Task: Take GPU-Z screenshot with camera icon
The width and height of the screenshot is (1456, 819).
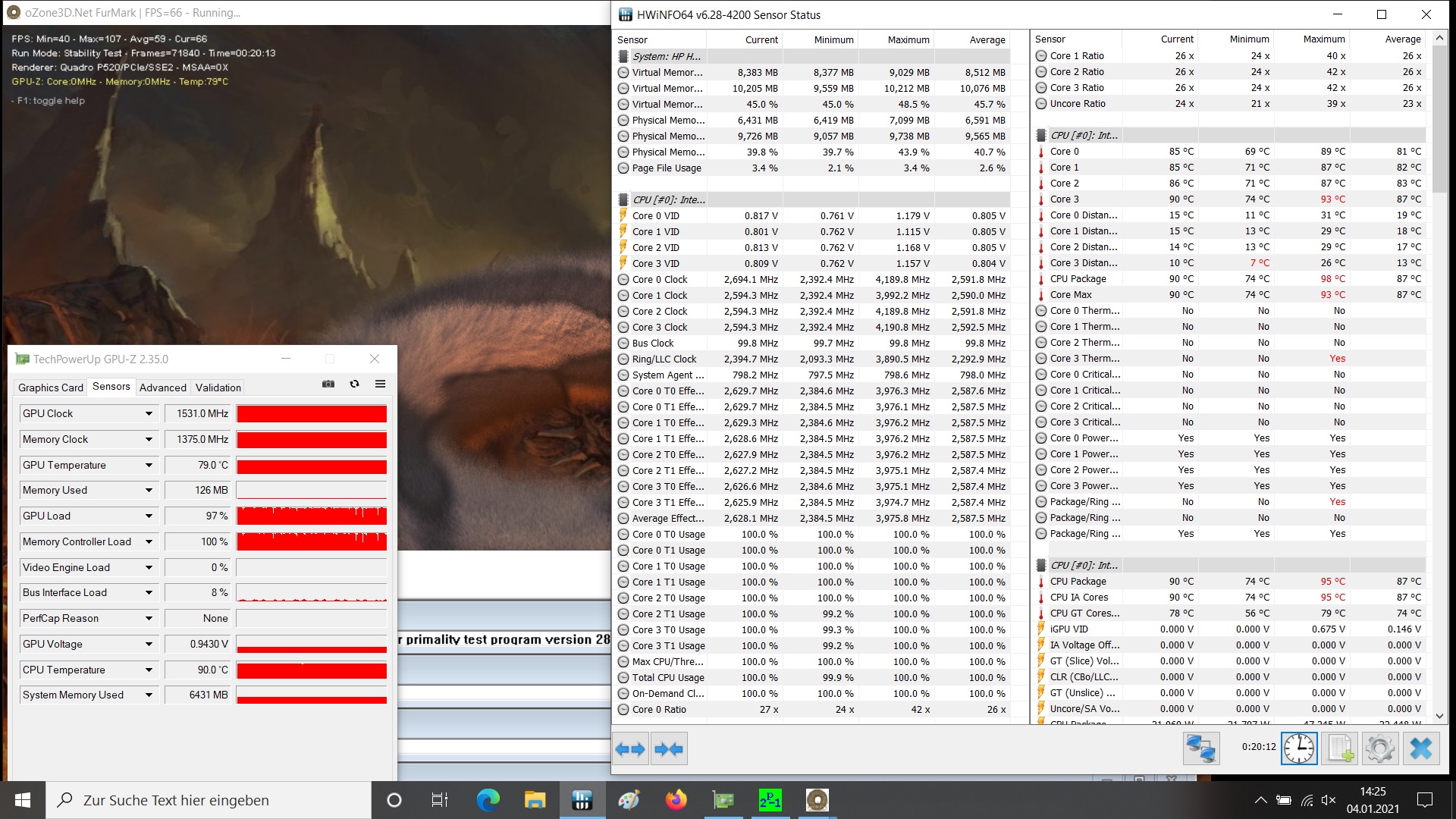Action: [x=328, y=384]
